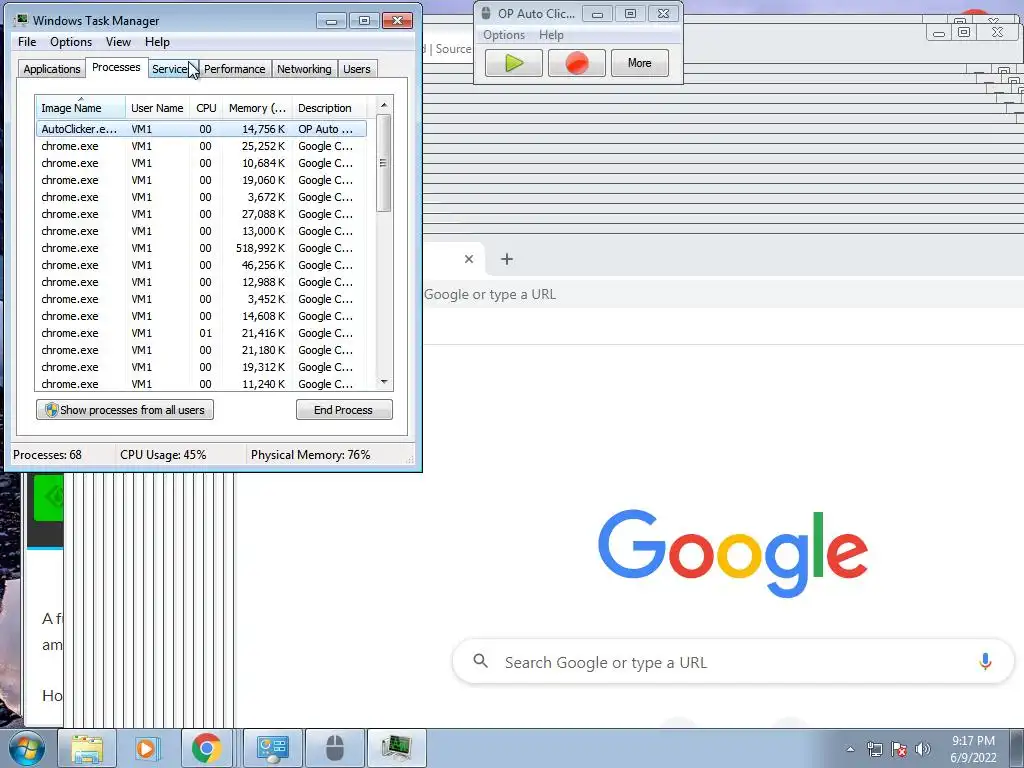The width and height of the screenshot is (1024, 768).
Task: Click the volume speaker tray icon
Action: [x=922, y=749]
